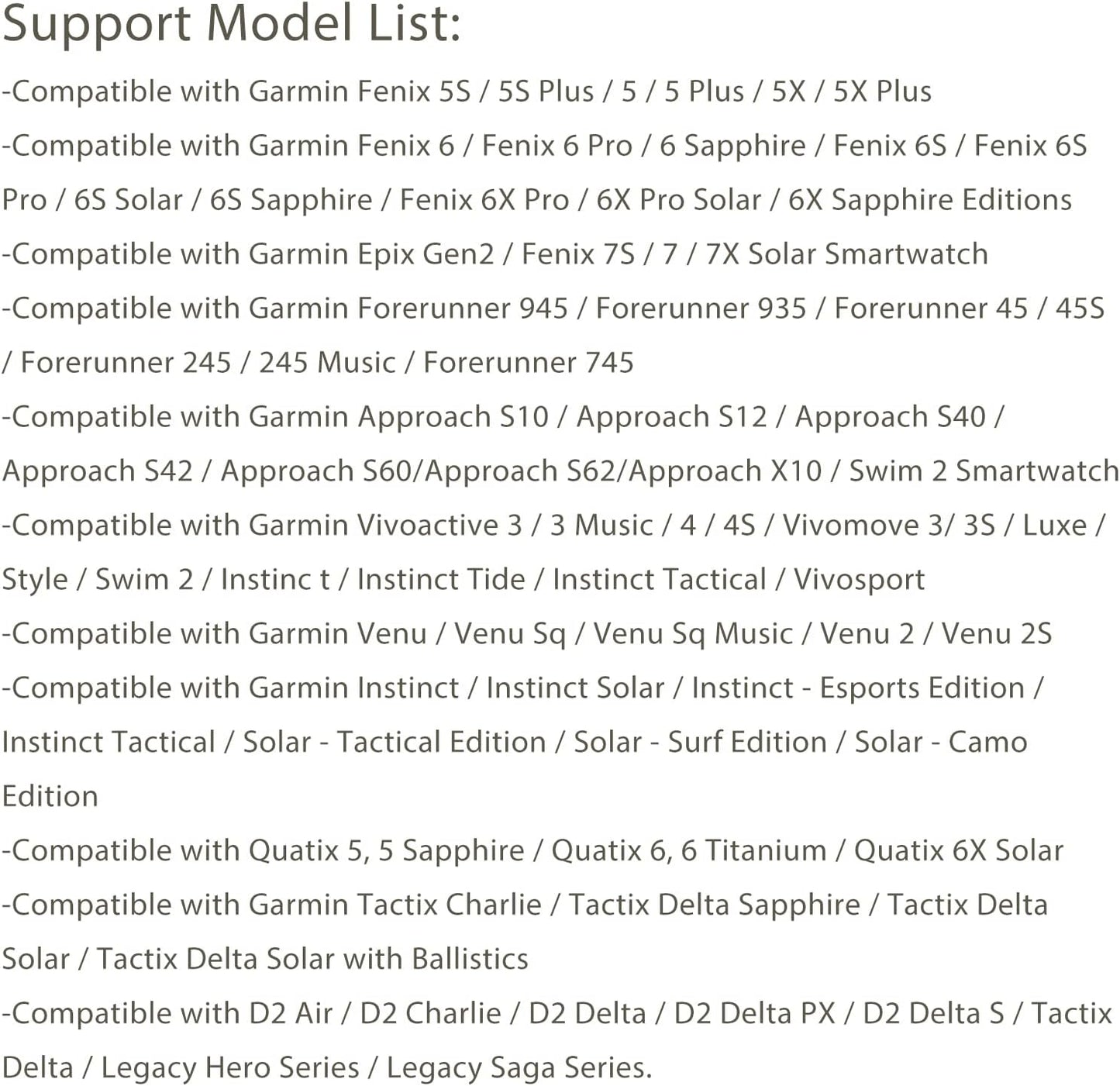Click the "Instinct Tide" text

pos(440,580)
